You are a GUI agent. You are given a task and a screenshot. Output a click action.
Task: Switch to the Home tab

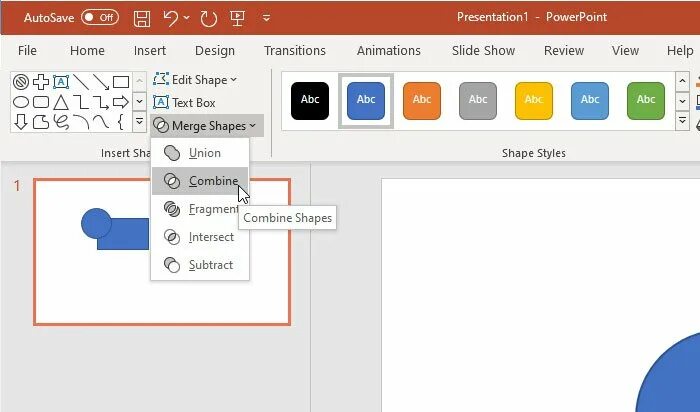tap(87, 50)
